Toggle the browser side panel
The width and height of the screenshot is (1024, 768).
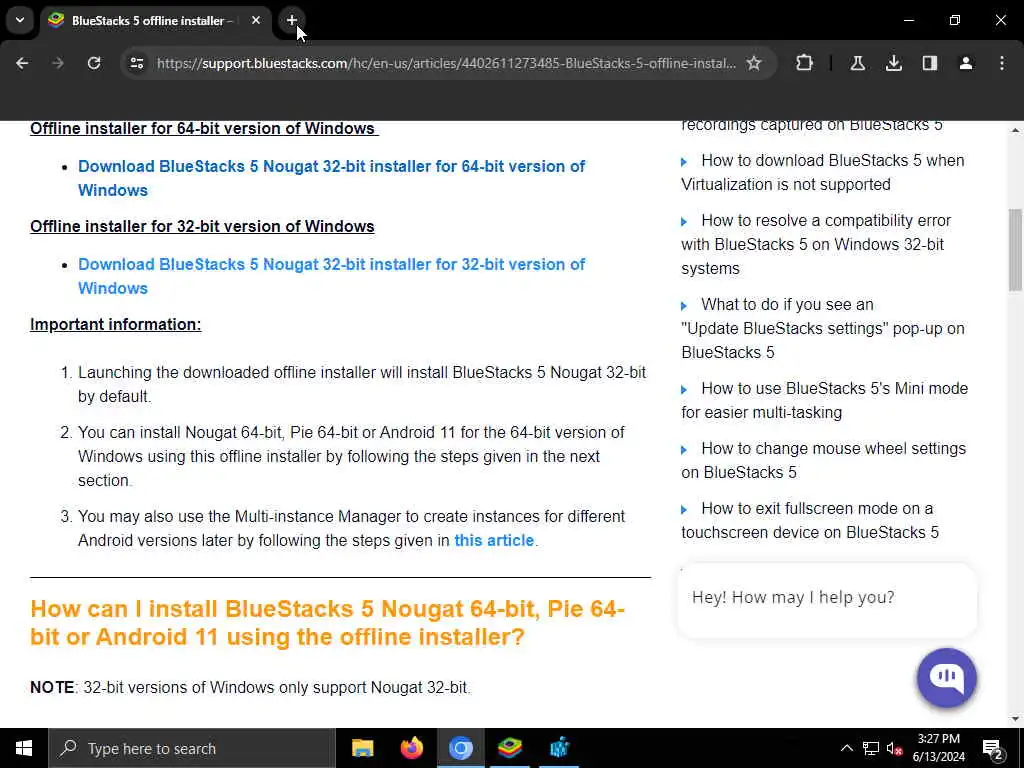(x=930, y=63)
